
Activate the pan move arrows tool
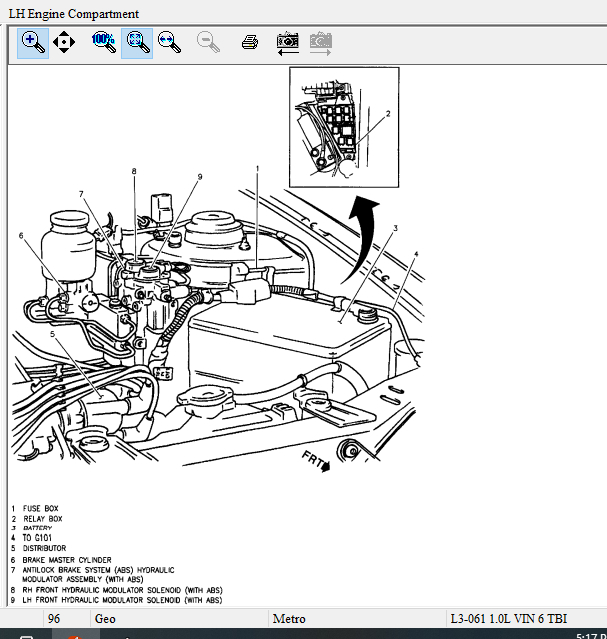coord(64,42)
